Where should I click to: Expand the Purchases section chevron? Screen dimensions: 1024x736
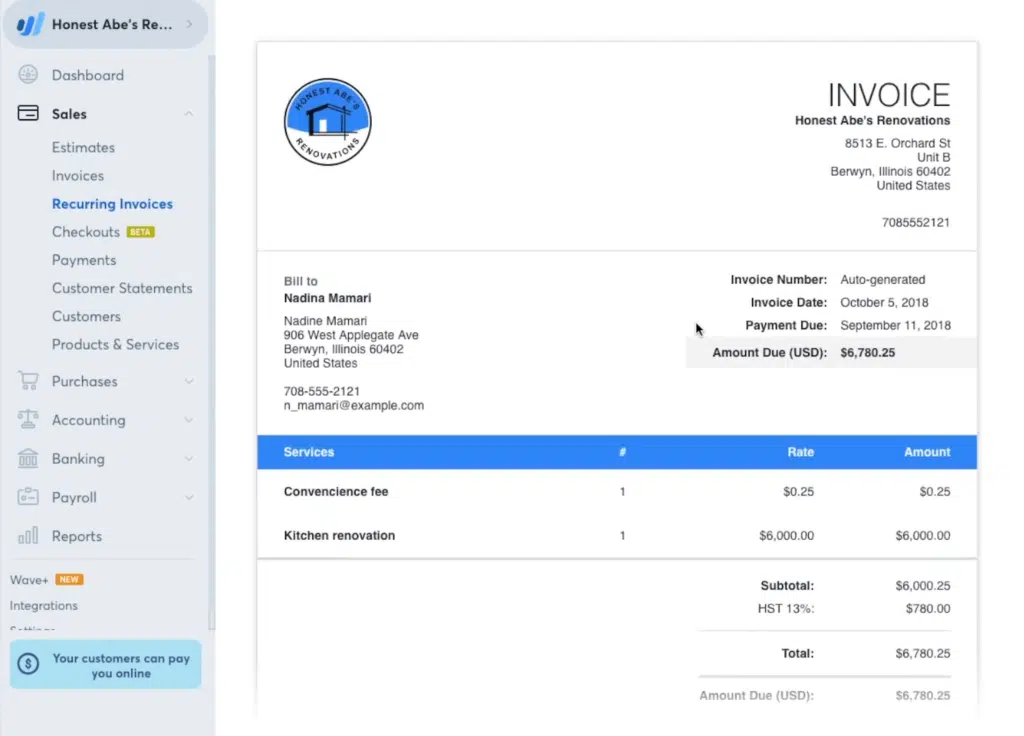(189, 381)
